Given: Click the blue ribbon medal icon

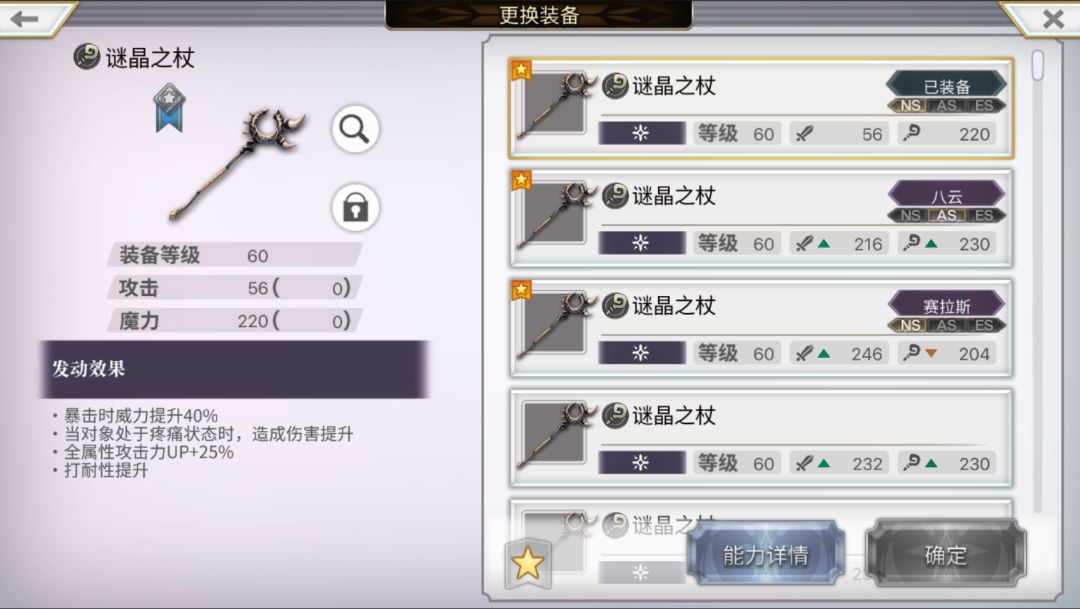Looking at the screenshot, I should (x=169, y=108).
